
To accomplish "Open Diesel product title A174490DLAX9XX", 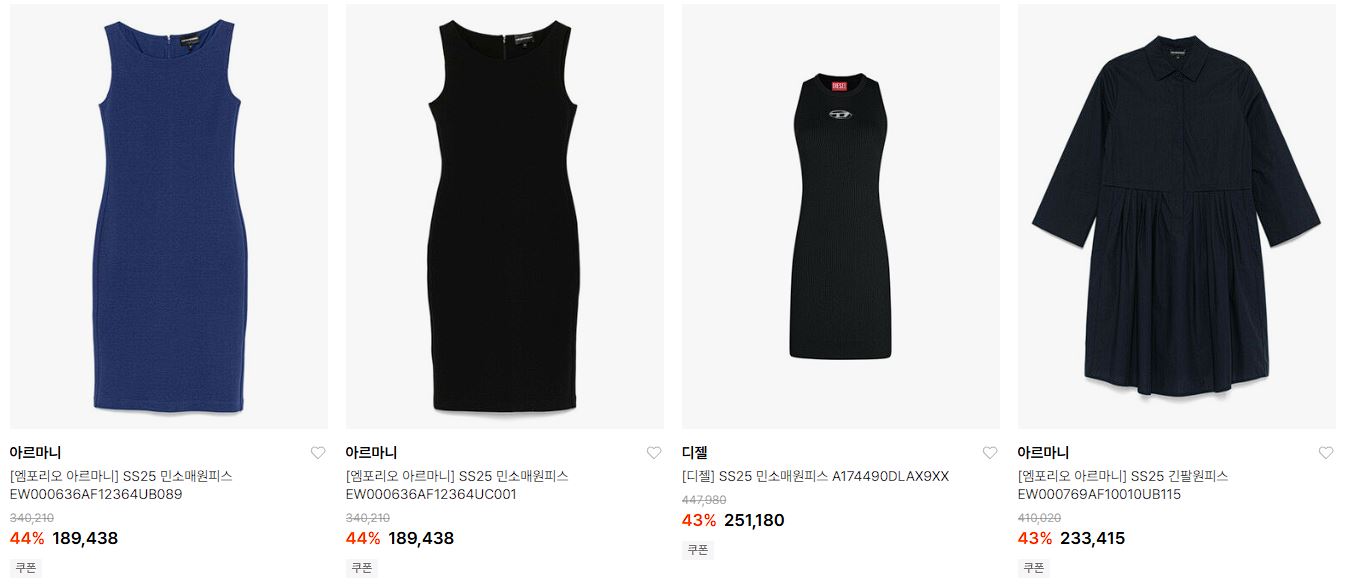I will pos(815,476).
